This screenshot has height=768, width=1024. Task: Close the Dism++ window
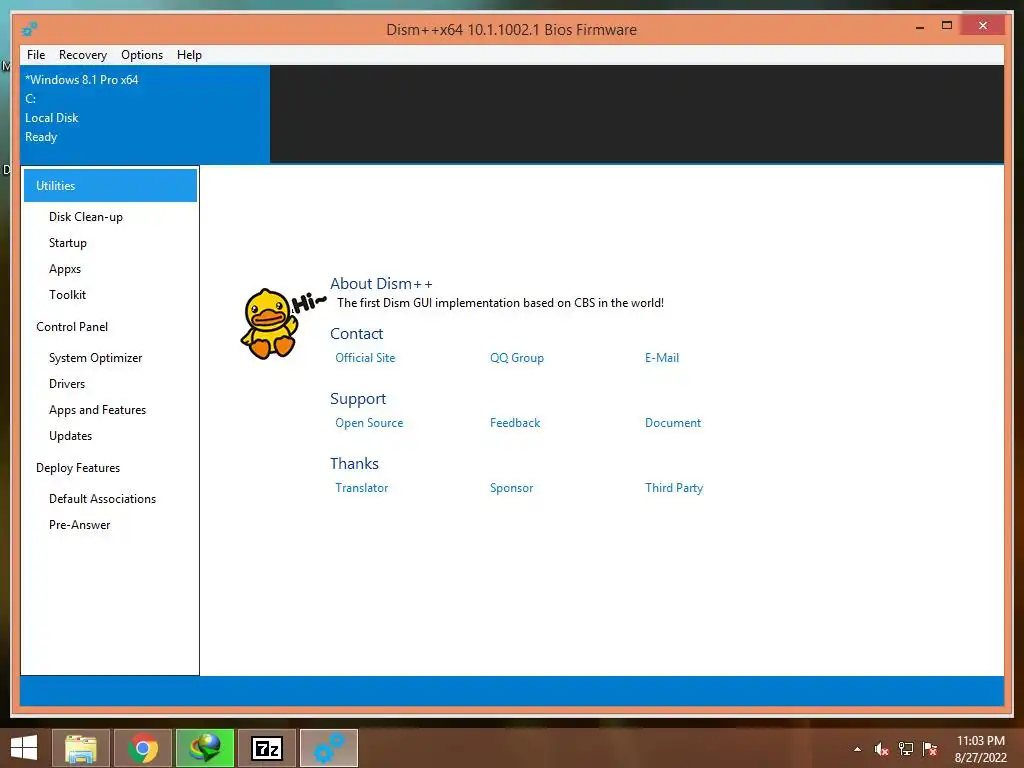click(x=983, y=25)
